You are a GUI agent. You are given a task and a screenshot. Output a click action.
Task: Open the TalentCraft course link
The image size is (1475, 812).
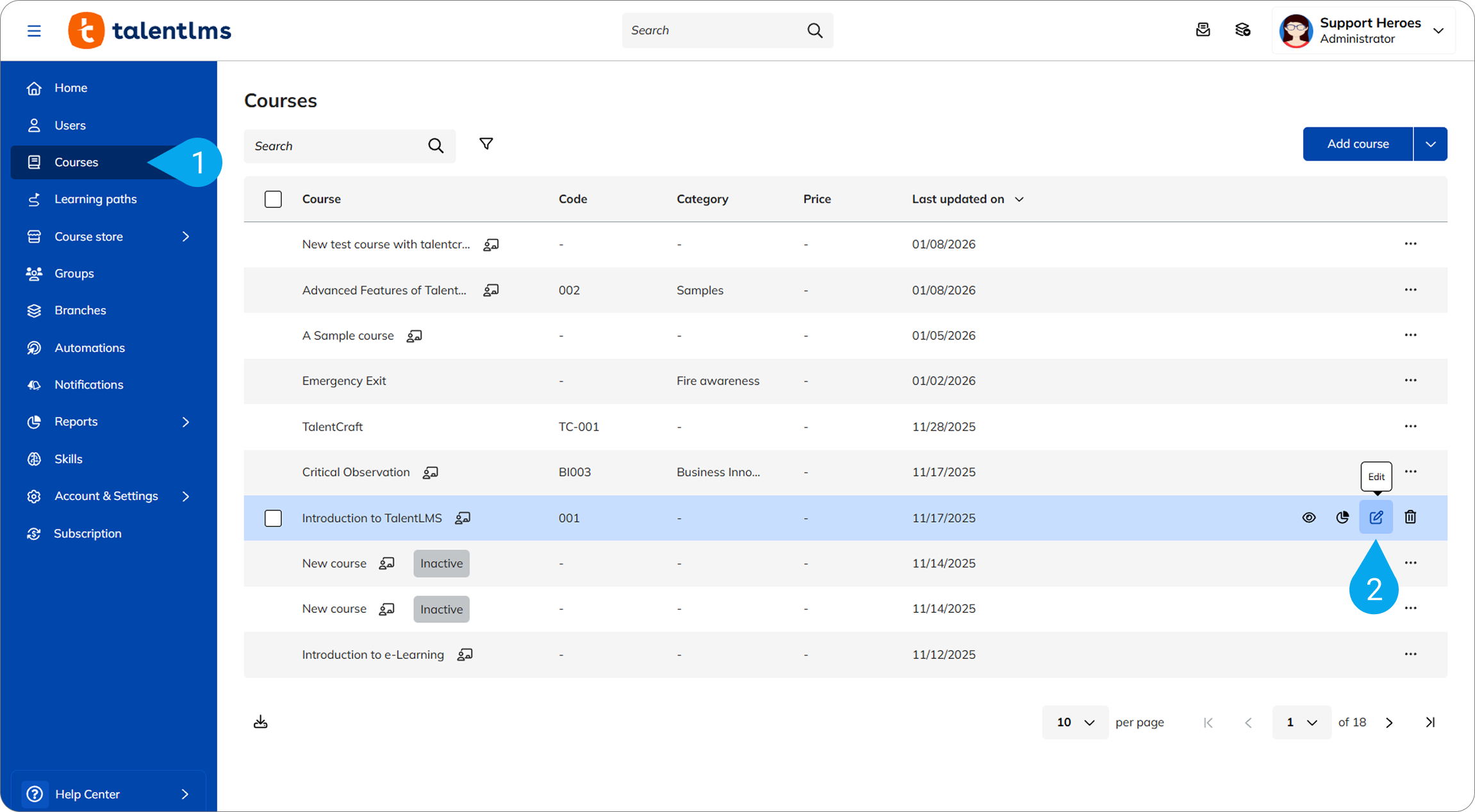pyautogui.click(x=332, y=426)
